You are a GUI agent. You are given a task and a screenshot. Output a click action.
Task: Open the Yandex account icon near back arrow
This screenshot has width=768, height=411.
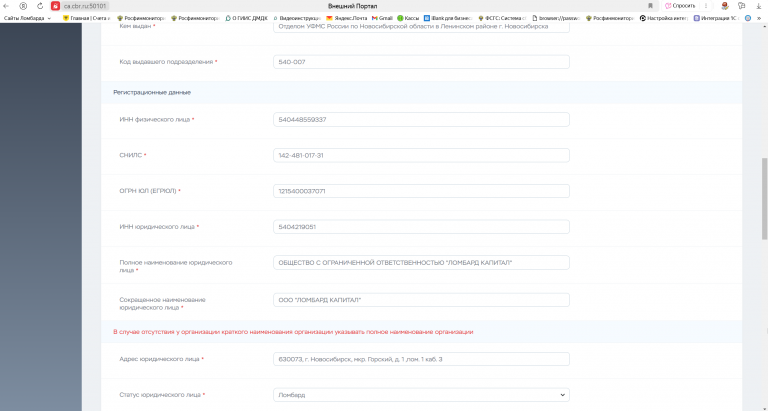click(23, 6)
